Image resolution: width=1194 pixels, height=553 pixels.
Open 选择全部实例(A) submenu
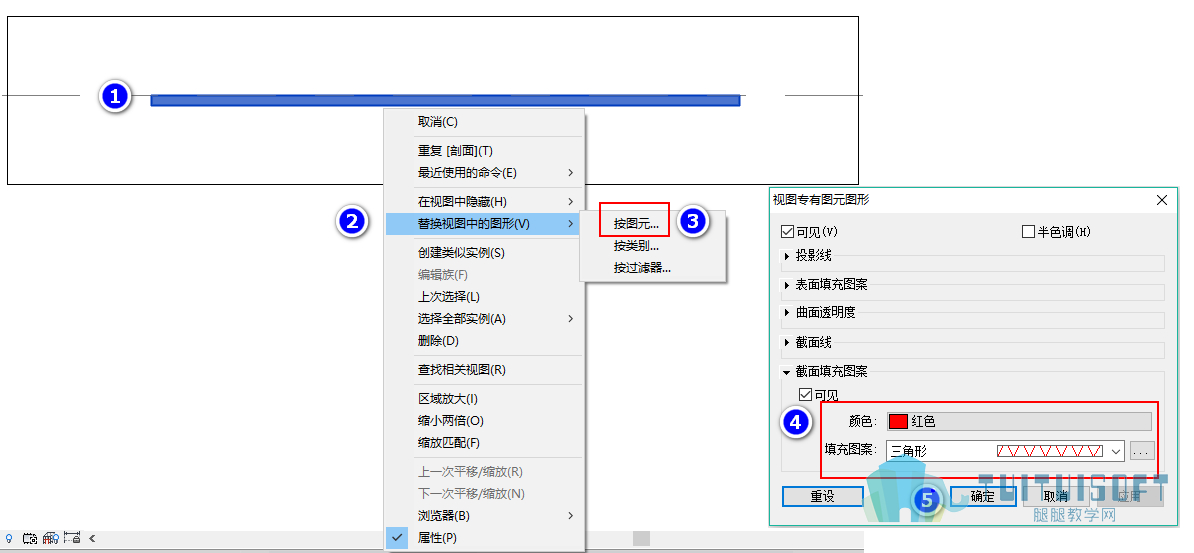(x=484, y=319)
